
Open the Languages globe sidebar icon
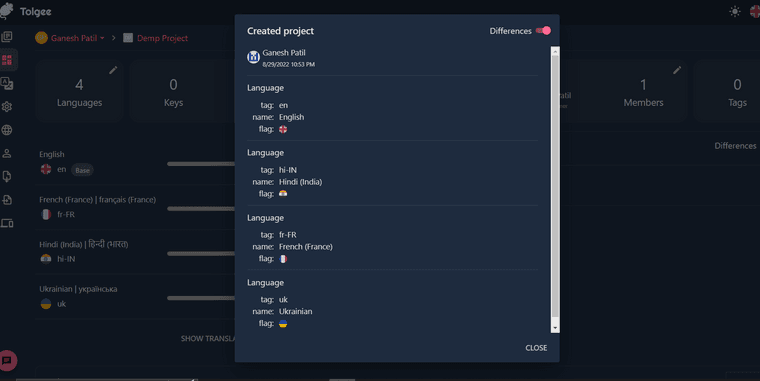tap(7, 130)
